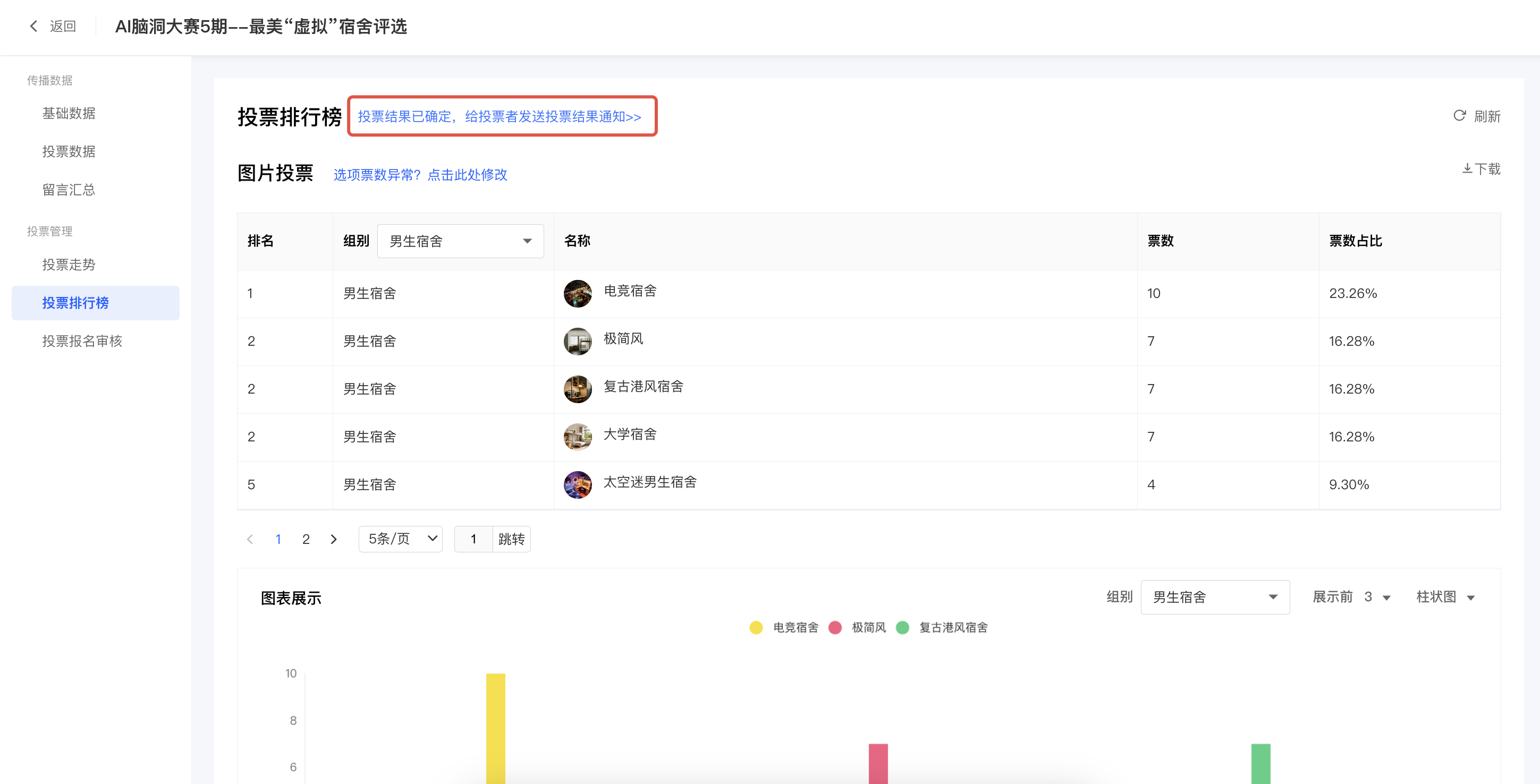The image size is (1540, 784).
Task: Click the page number jump input field
Action: pos(473,539)
